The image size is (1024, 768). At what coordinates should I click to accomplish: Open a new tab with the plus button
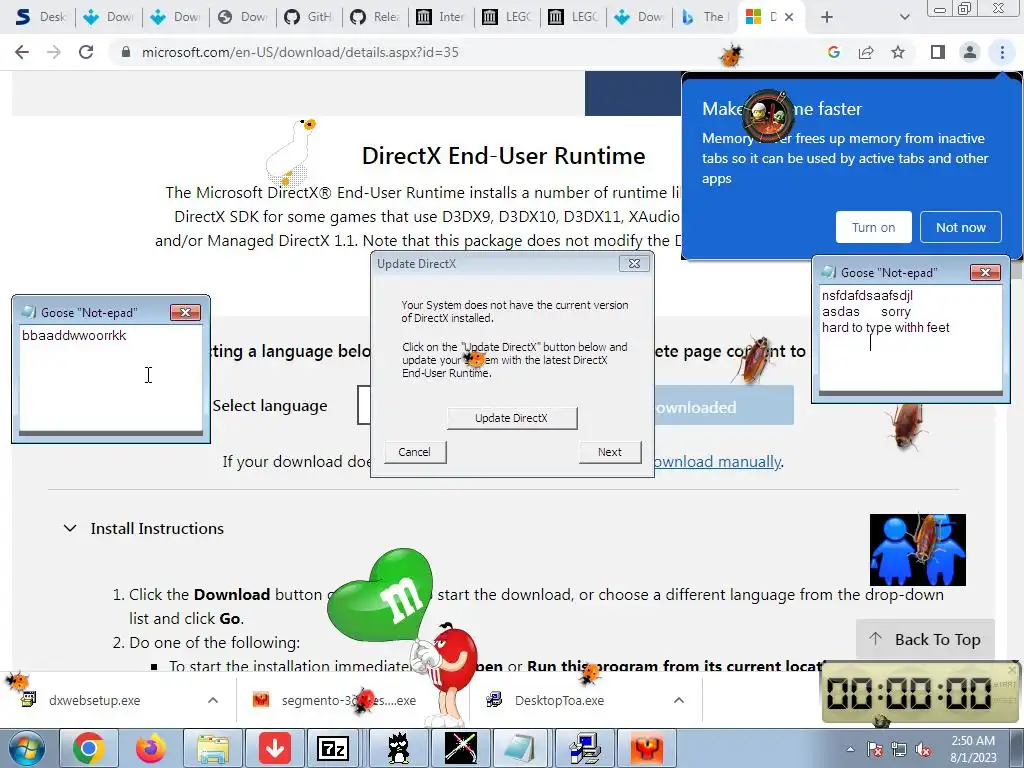pos(827,18)
